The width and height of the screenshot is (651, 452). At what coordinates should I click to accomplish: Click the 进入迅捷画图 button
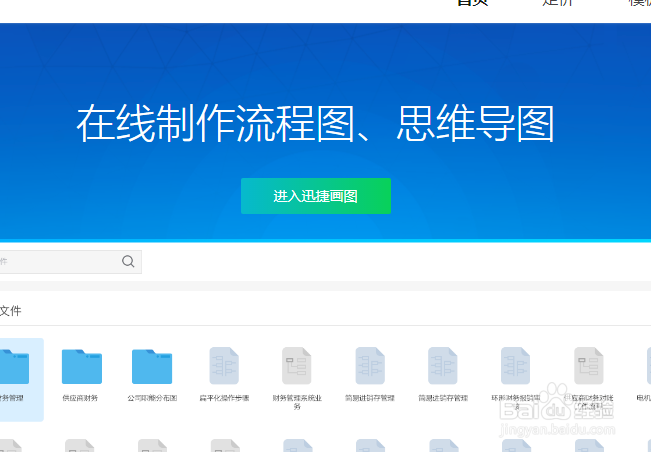[316, 196]
